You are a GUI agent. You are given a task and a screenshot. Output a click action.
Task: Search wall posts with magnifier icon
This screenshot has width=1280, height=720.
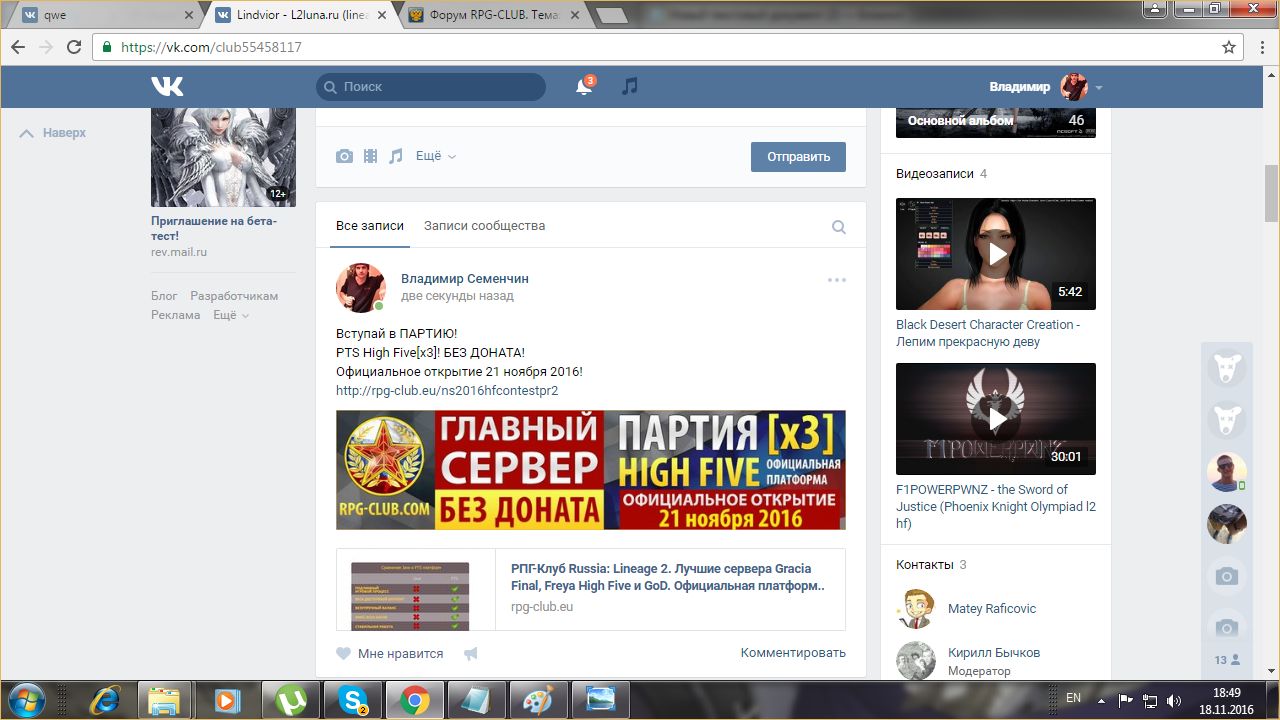pos(839,227)
